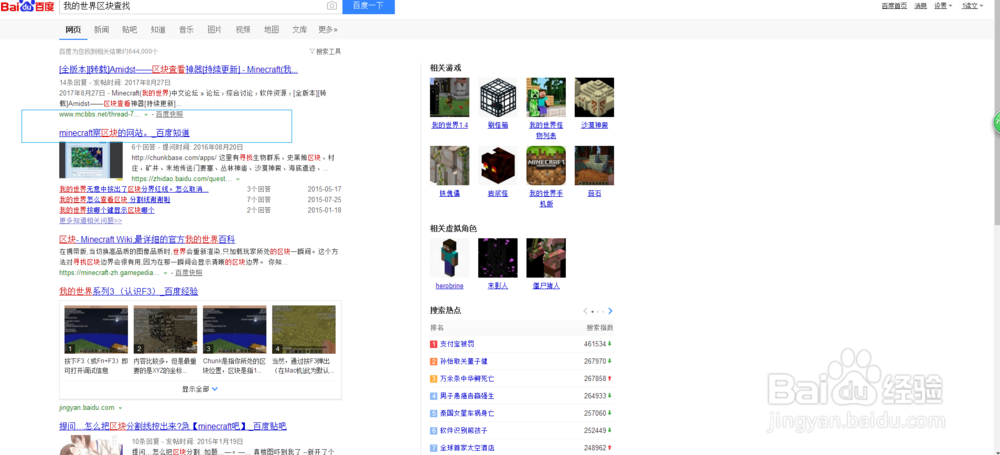This screenshot has width=1000, height=455.
Task: Click the 岩浆怪 magma cube image
Action: click(x=498, y=165)
